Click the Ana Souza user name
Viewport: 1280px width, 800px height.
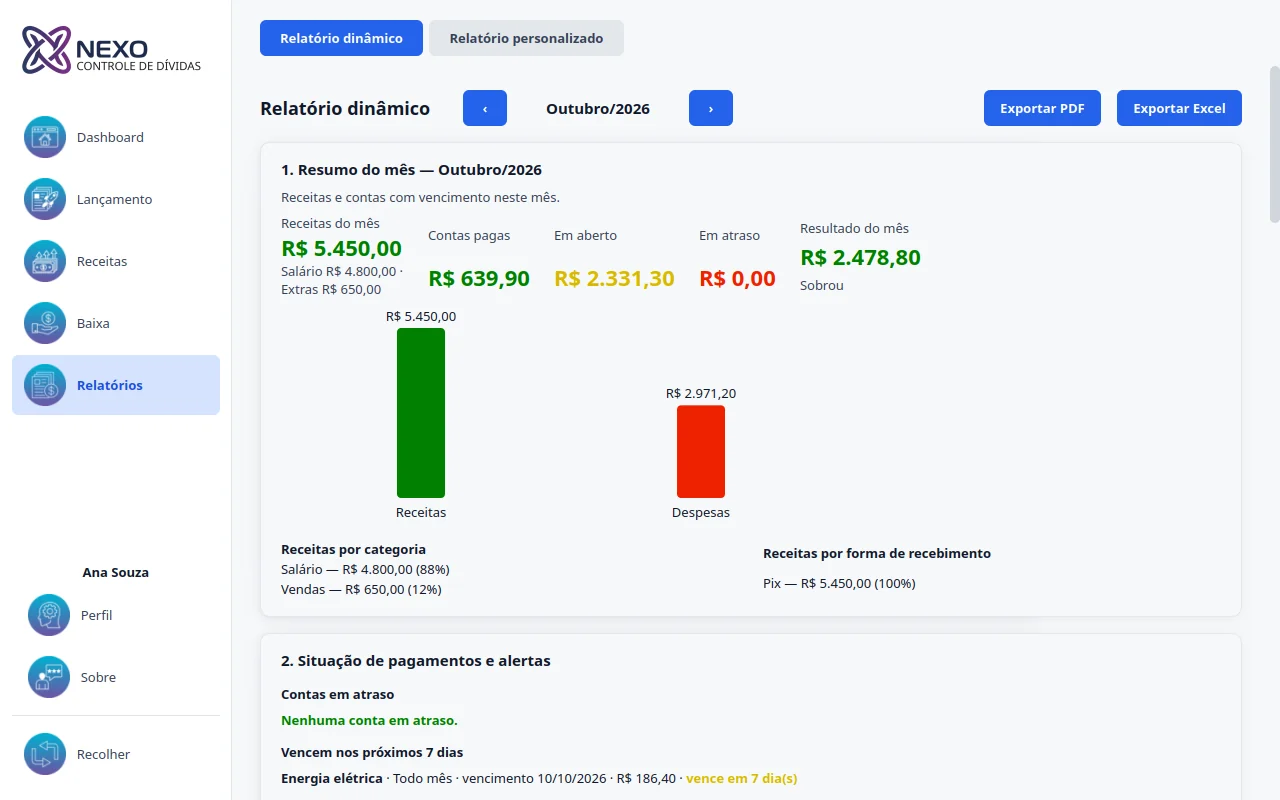point(116,573)
